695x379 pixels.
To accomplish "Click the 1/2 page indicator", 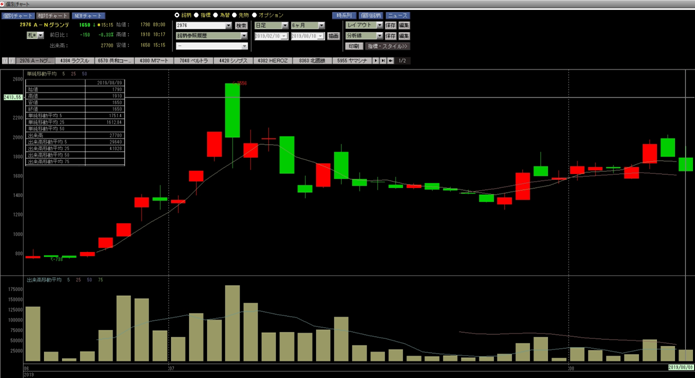I will [x=402, y=61].
